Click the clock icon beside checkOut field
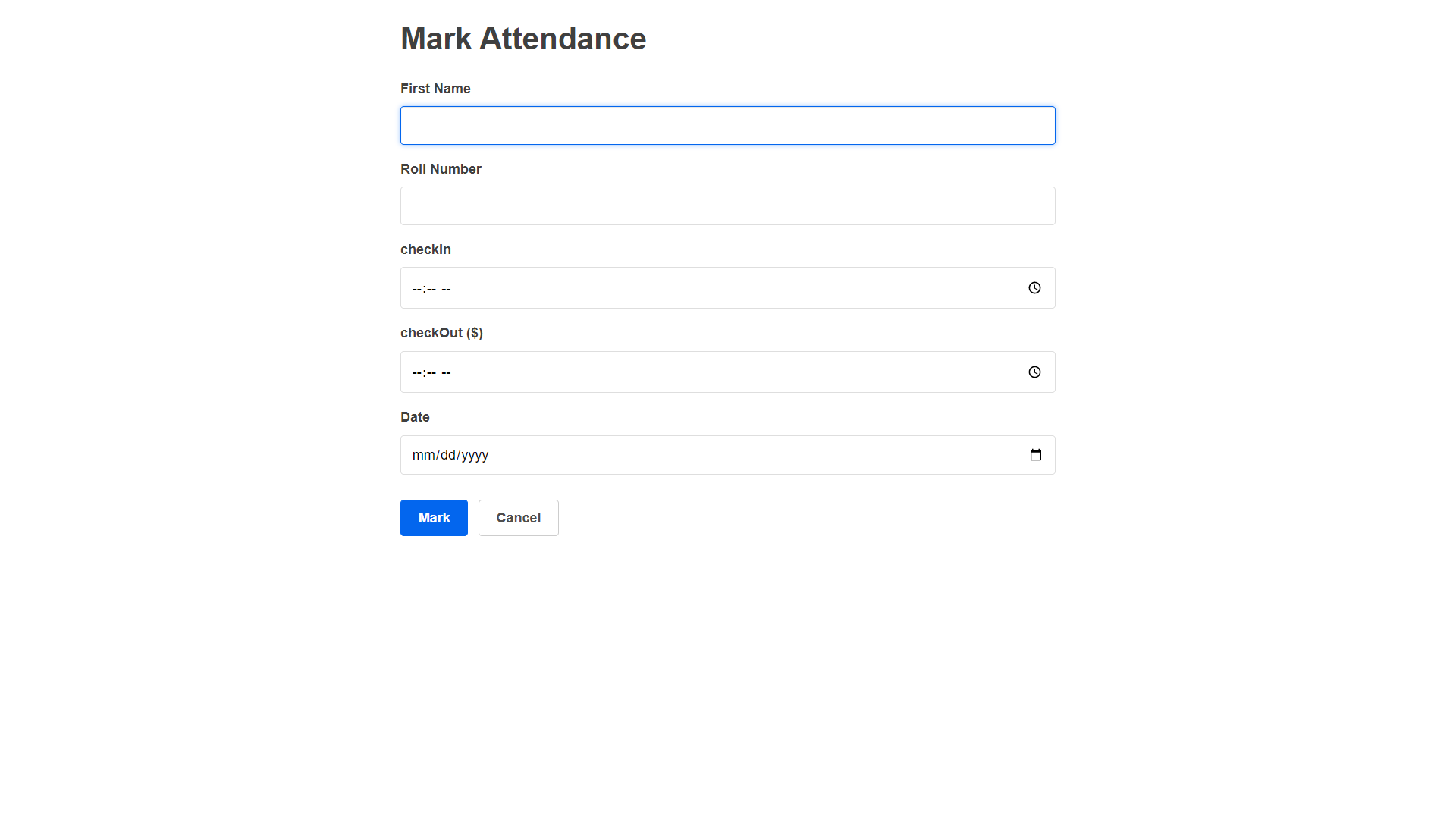 (1034, 372)
